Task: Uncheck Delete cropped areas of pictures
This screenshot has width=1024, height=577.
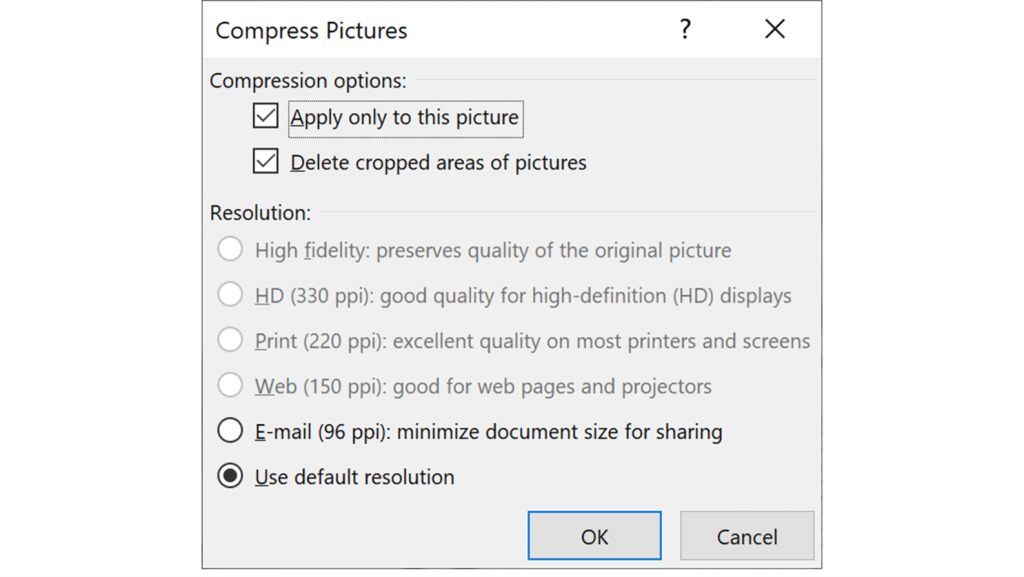Action: tap(265, 161)
